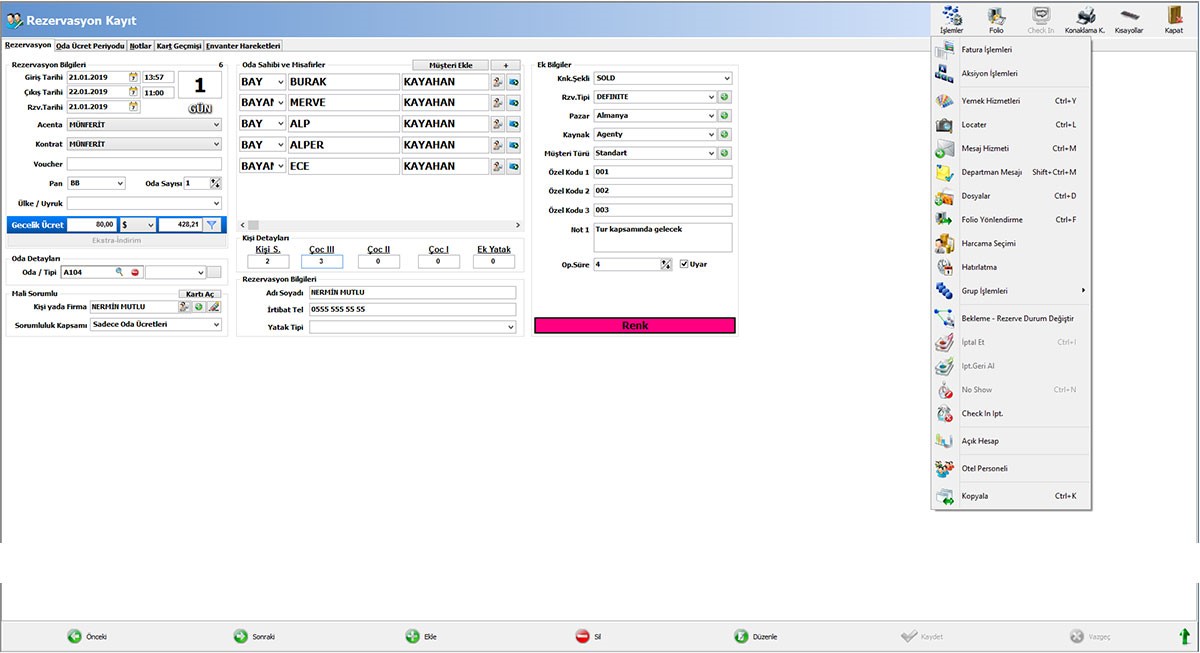Toggle the Uyar checkbox
Screen dimensions: 1200x653
point(684,264)
